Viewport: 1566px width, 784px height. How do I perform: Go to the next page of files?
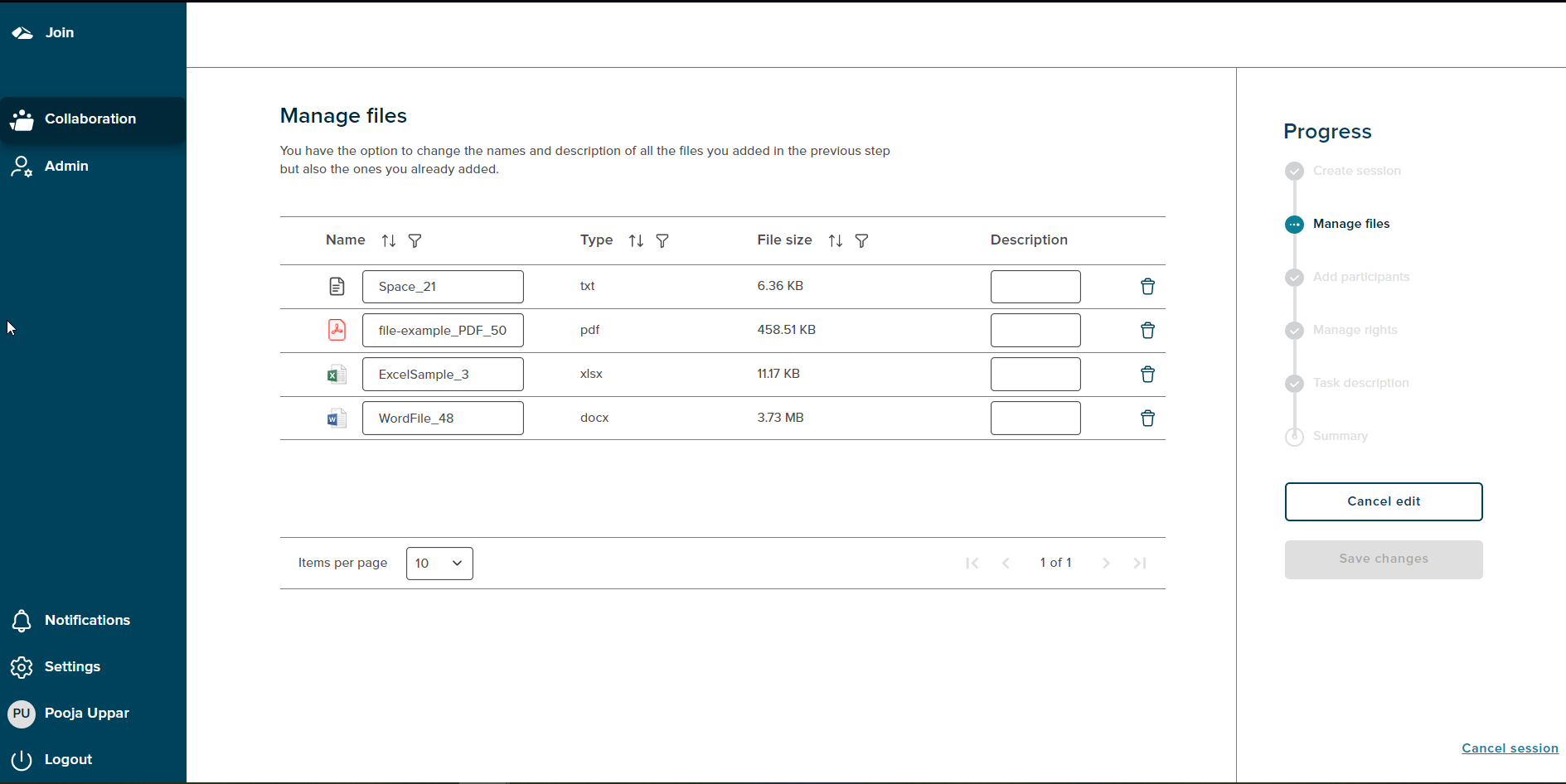[x=1106, y=564]
